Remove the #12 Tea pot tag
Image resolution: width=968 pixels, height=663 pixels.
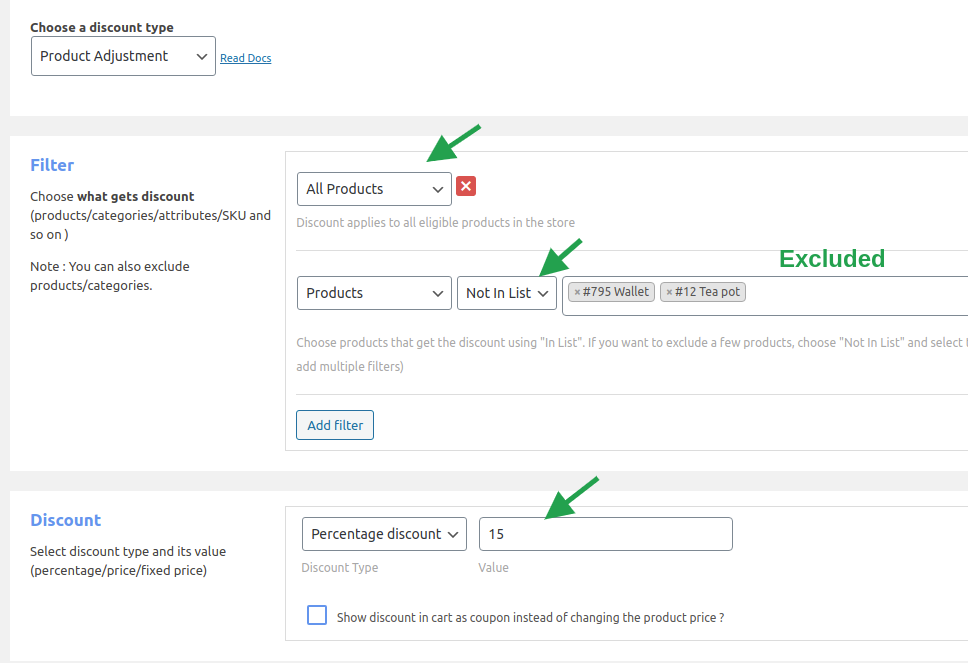tap(669, 292)
